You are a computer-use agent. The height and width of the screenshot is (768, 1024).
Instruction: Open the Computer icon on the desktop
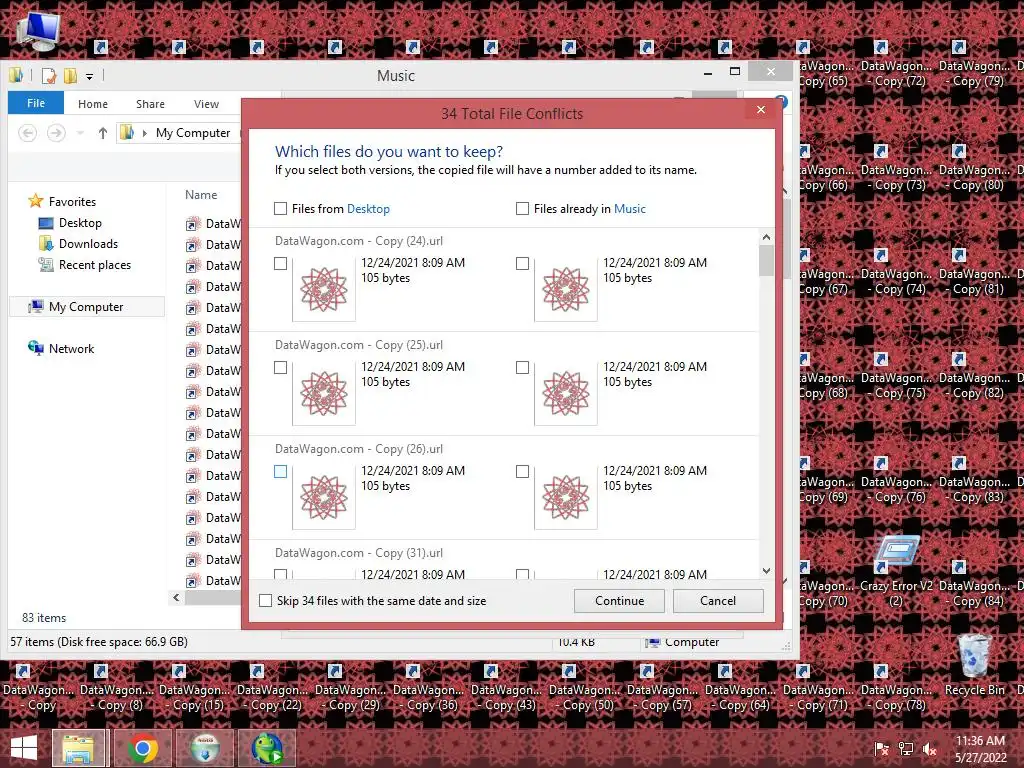tap(39, 31)
